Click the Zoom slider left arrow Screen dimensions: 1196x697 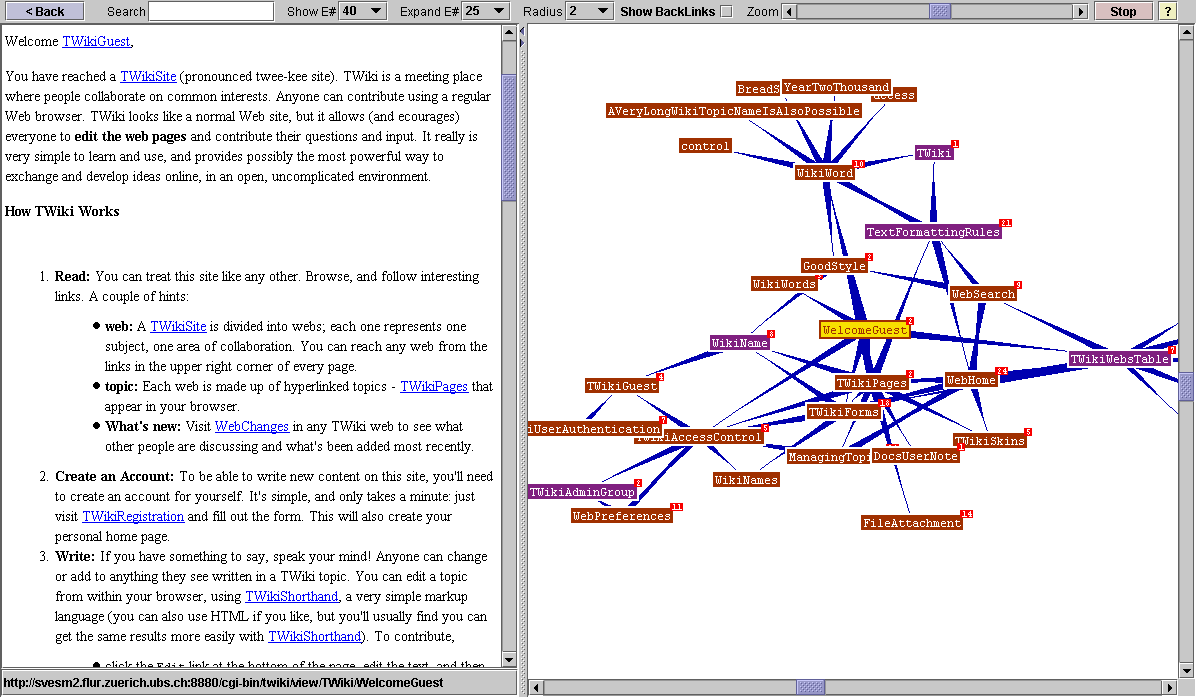pyautogui.click(x=789, y=12)
